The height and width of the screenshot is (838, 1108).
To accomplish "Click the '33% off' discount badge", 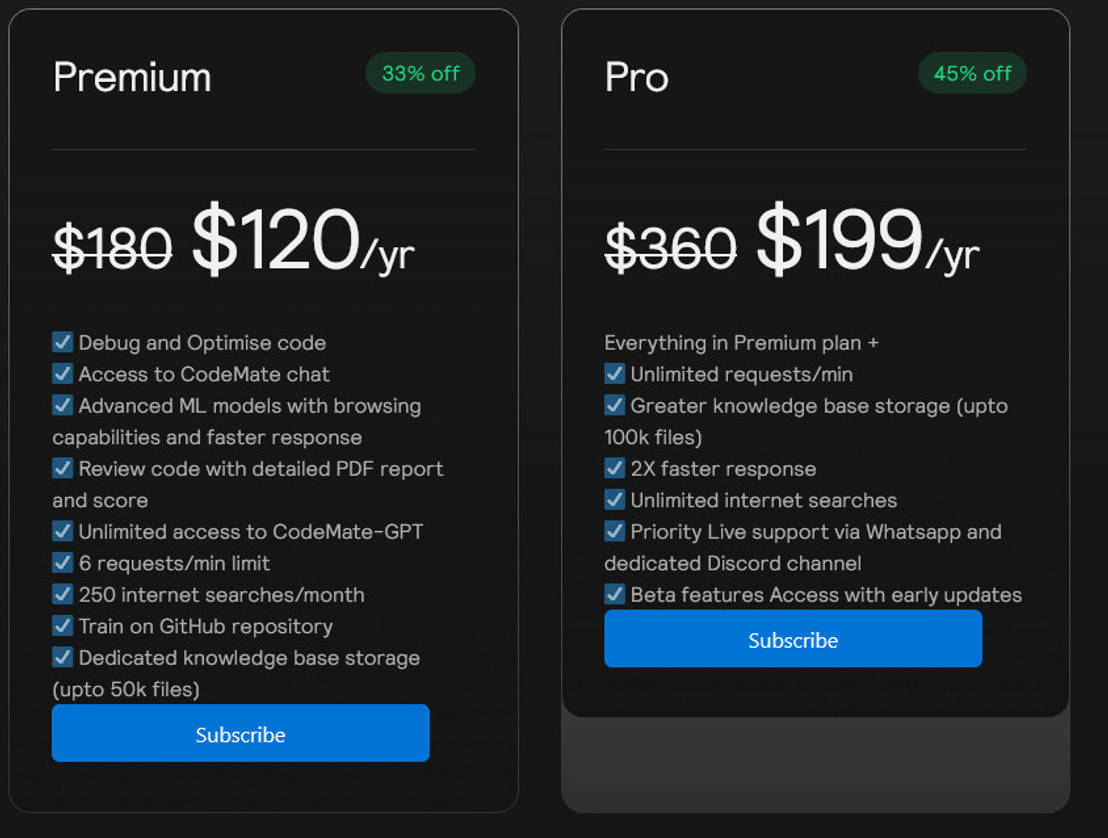I will click(420, 73).
